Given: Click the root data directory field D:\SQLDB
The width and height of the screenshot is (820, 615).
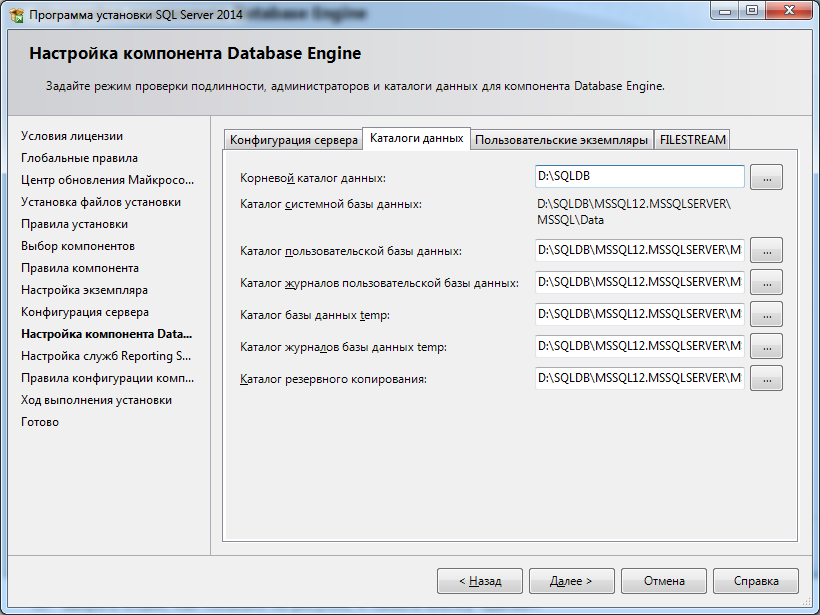Looking at the screenshot, I should 640,177.
